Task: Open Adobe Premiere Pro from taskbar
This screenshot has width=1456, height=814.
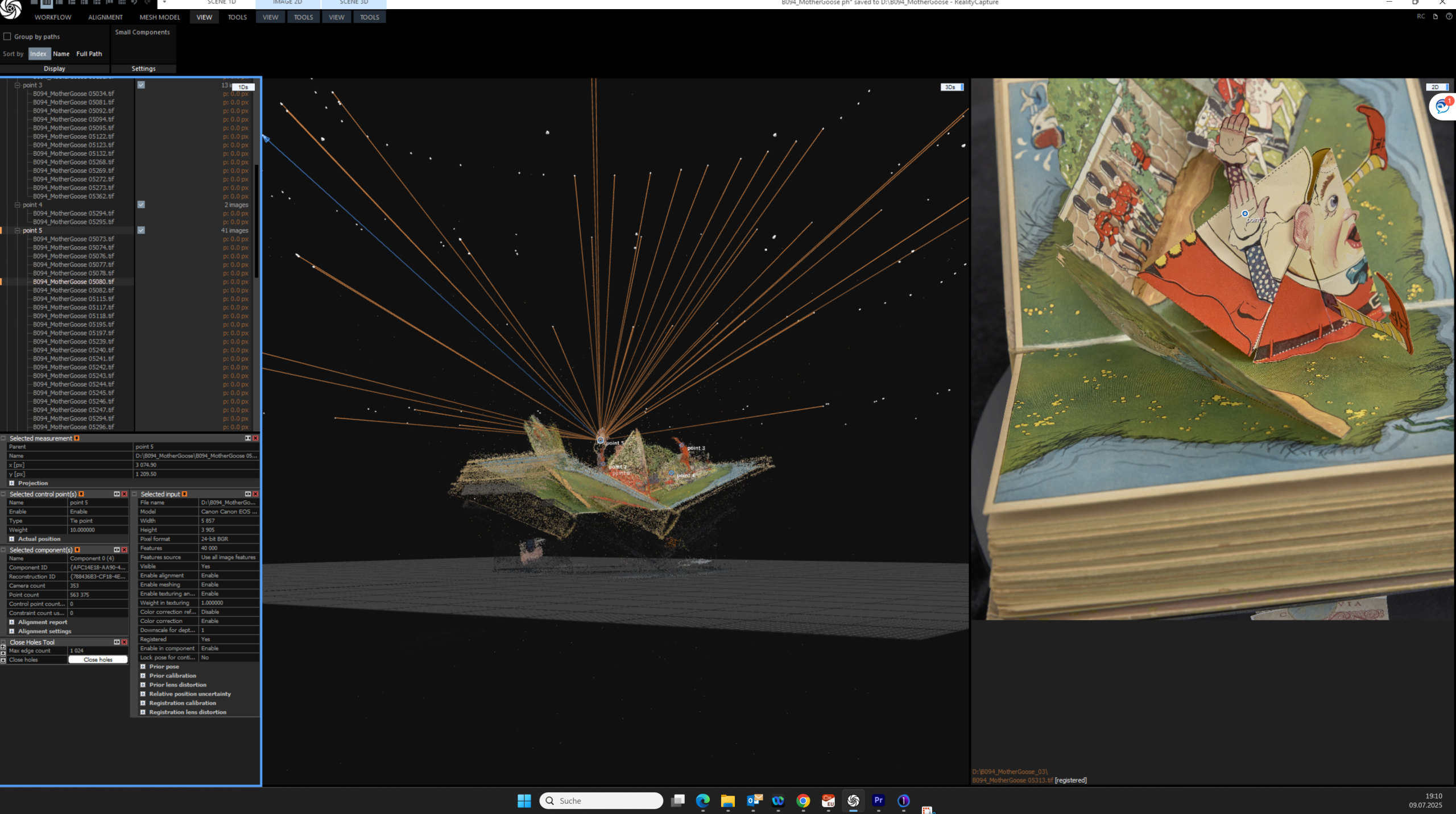Action: click(879, 800)
